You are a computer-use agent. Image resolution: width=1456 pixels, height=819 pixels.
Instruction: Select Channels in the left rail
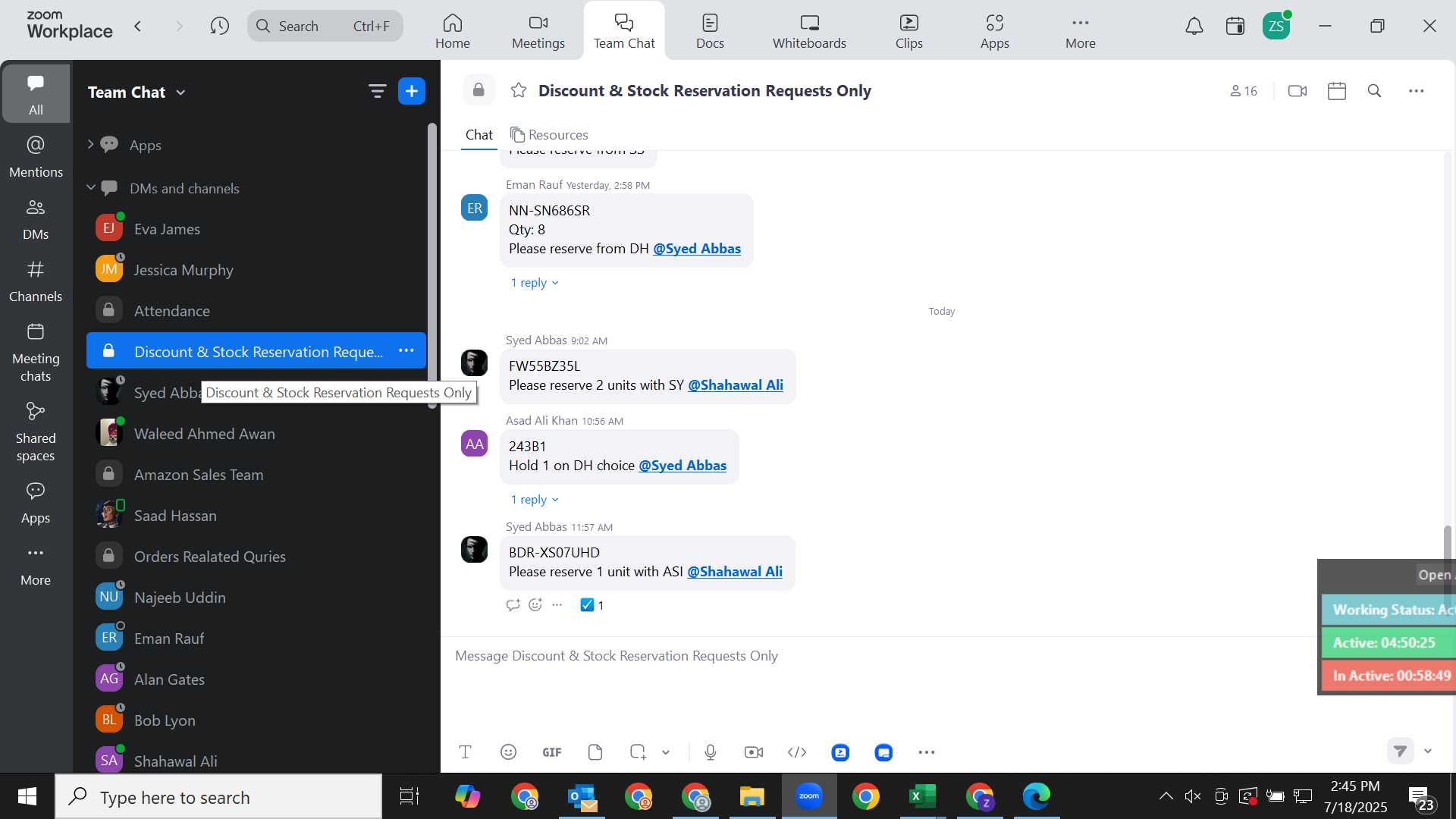36,281
